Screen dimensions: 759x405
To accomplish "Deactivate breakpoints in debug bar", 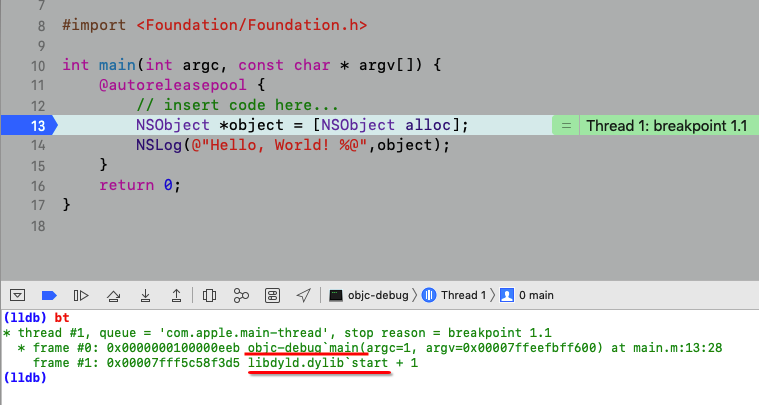I will click(x=49, y=295).
